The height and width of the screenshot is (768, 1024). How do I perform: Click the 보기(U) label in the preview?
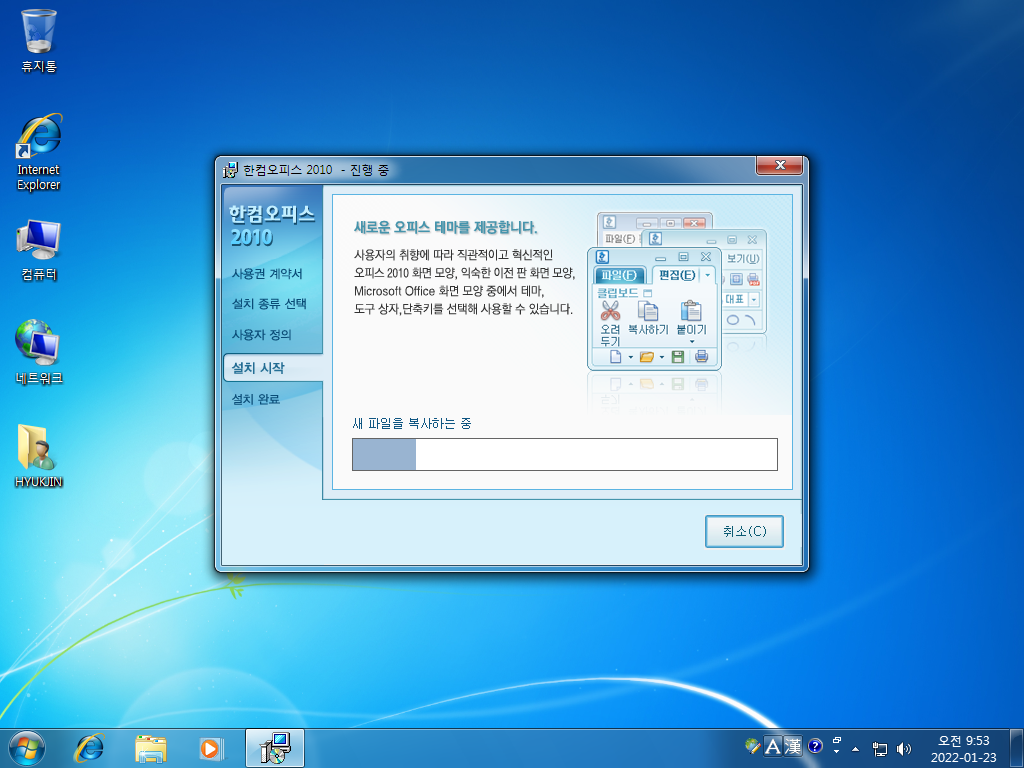(x=743, y=259)
